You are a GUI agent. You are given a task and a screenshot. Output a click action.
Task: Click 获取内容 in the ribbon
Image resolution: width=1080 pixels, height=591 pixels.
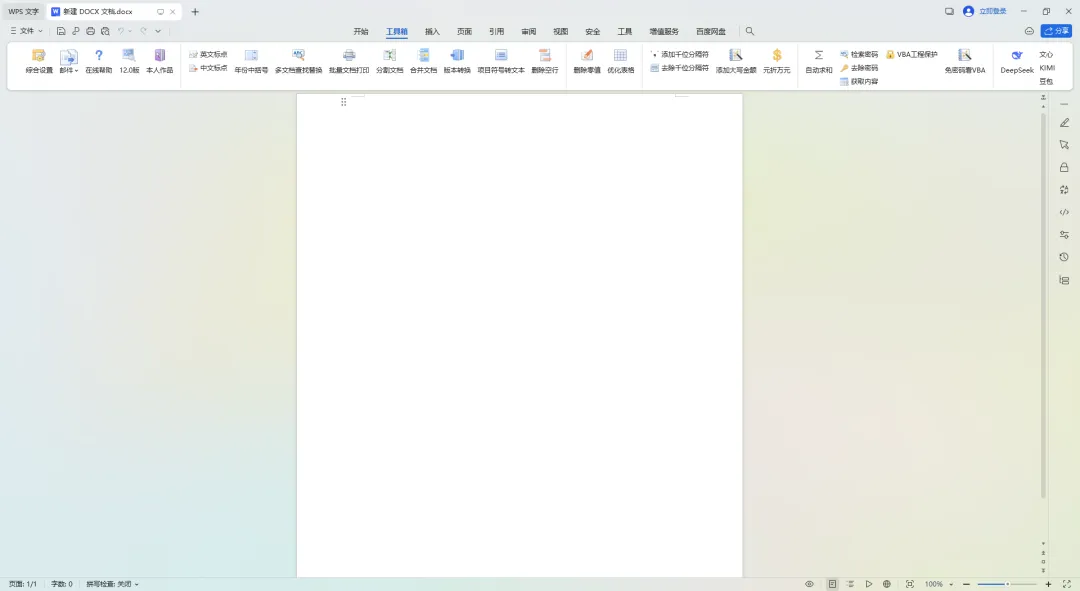[x=859, y=81]
